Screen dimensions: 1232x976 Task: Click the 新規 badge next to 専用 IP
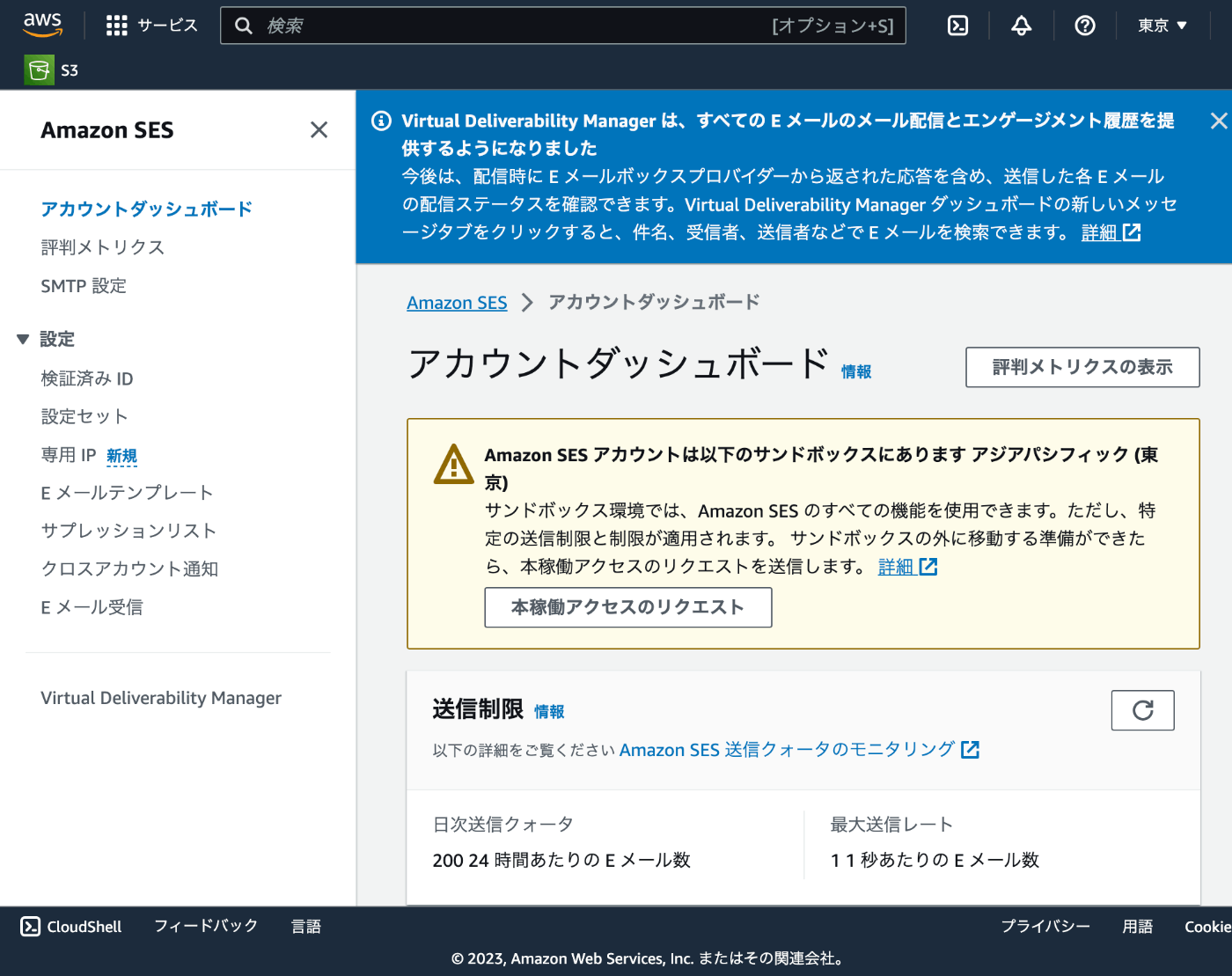121,456
